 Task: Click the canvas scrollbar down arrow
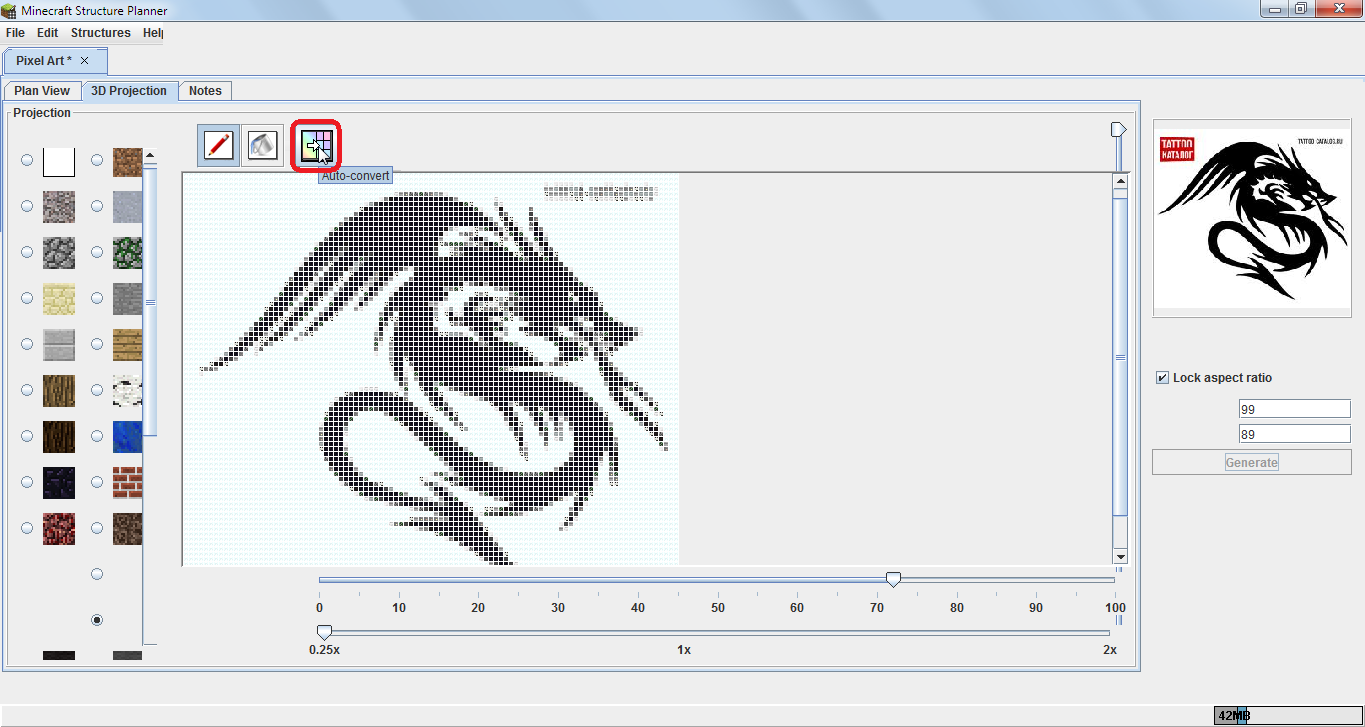tap(1120, 557)
